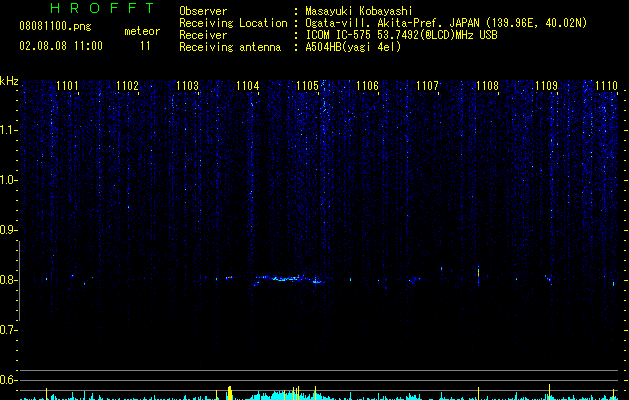Click time marker 1109
The height and width of the screenshot is (400, 629).
(x=546, y=86)
